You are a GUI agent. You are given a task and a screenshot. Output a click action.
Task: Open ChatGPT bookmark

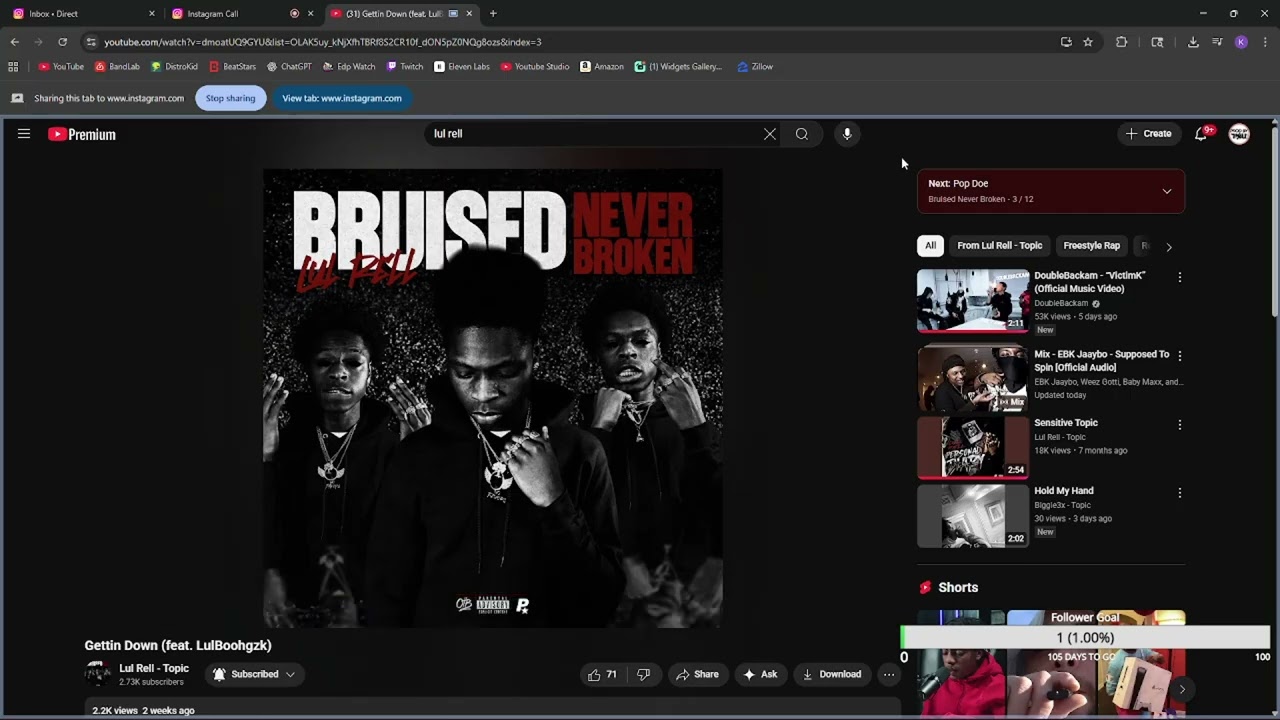289,67
